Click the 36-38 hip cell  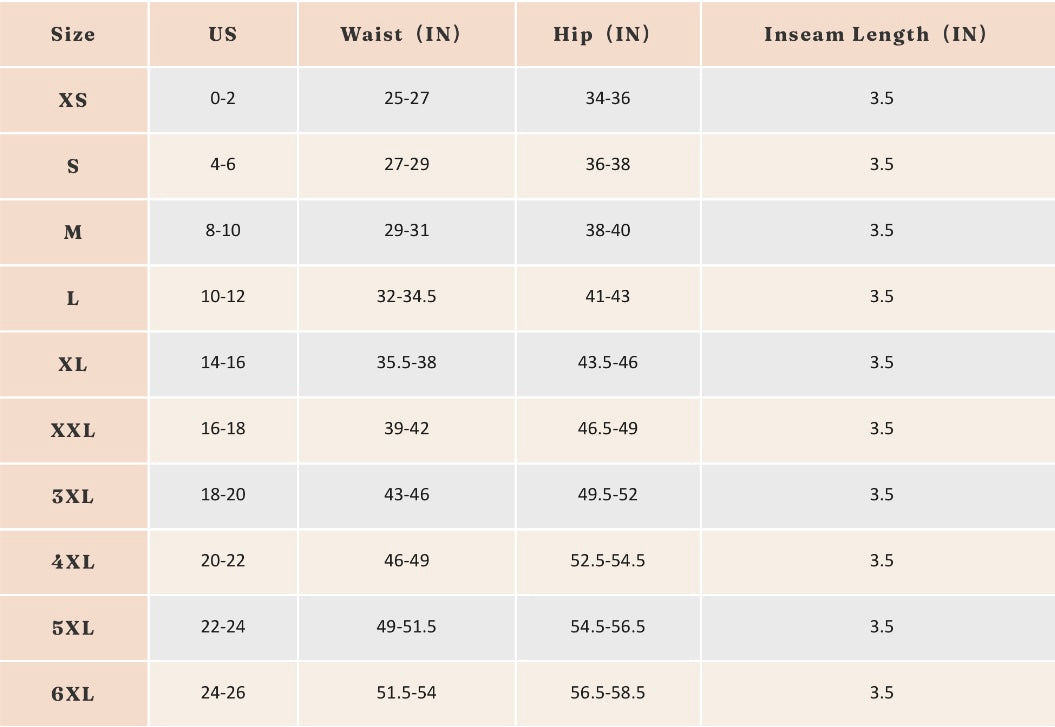608,164
